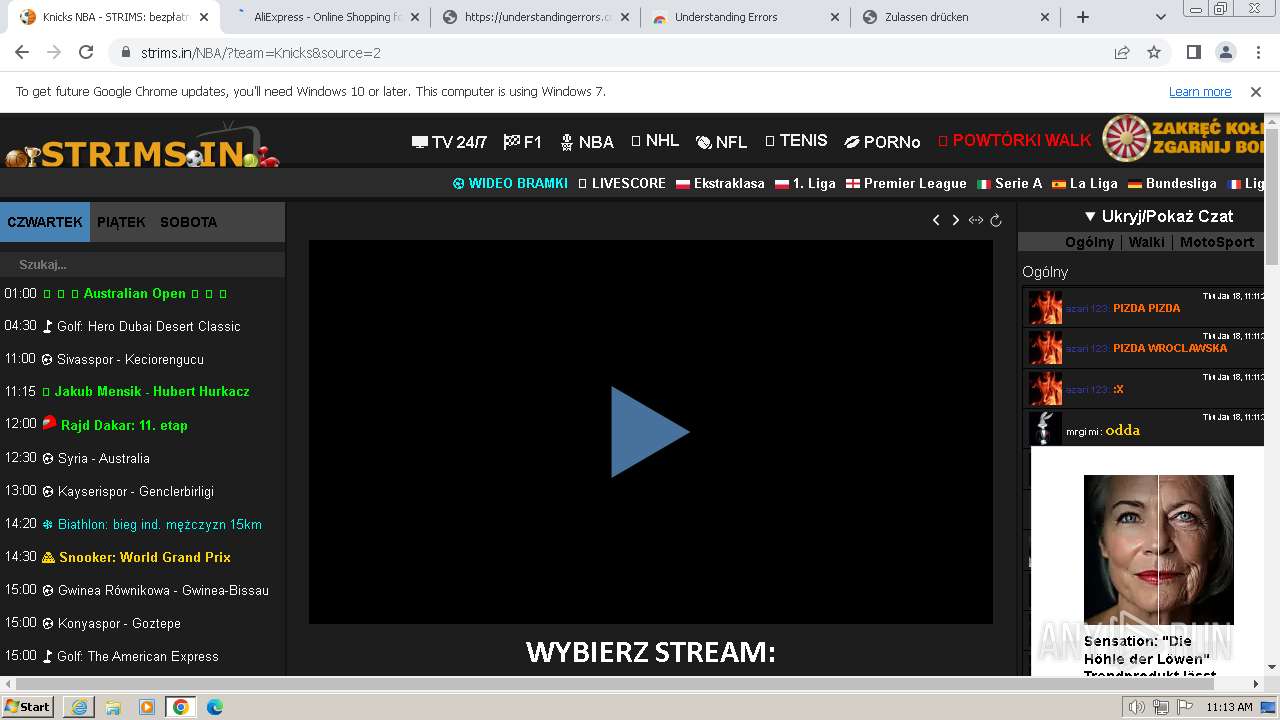
Task: Open tab search dropdown
Action: 1161,17
